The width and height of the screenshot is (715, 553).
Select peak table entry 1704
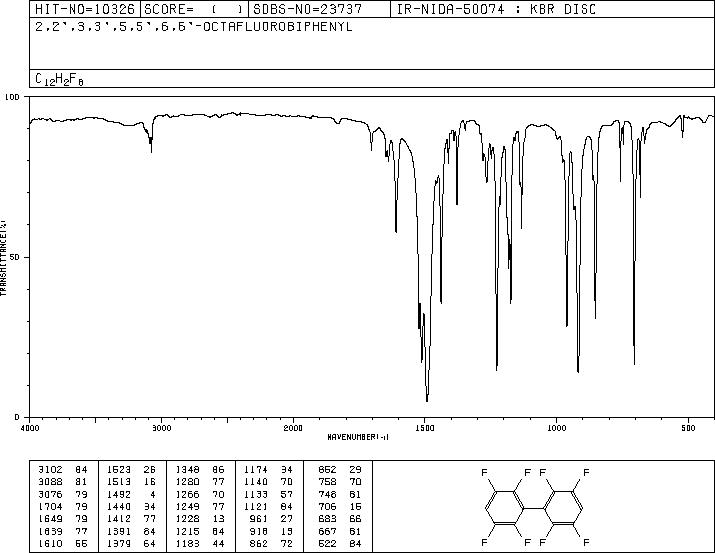coord(62,506)
